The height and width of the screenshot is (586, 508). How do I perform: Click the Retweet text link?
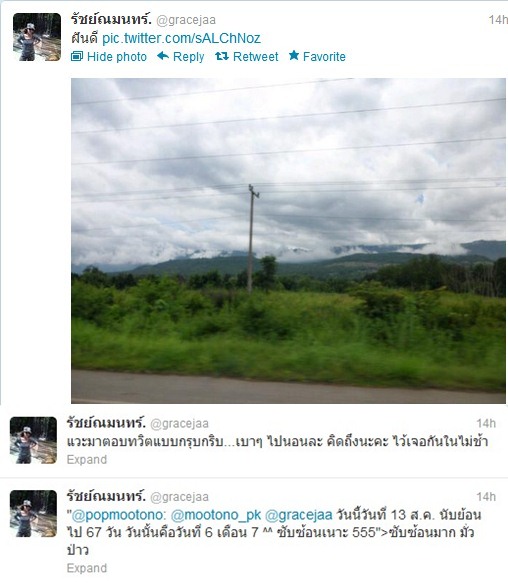[256, 57]
